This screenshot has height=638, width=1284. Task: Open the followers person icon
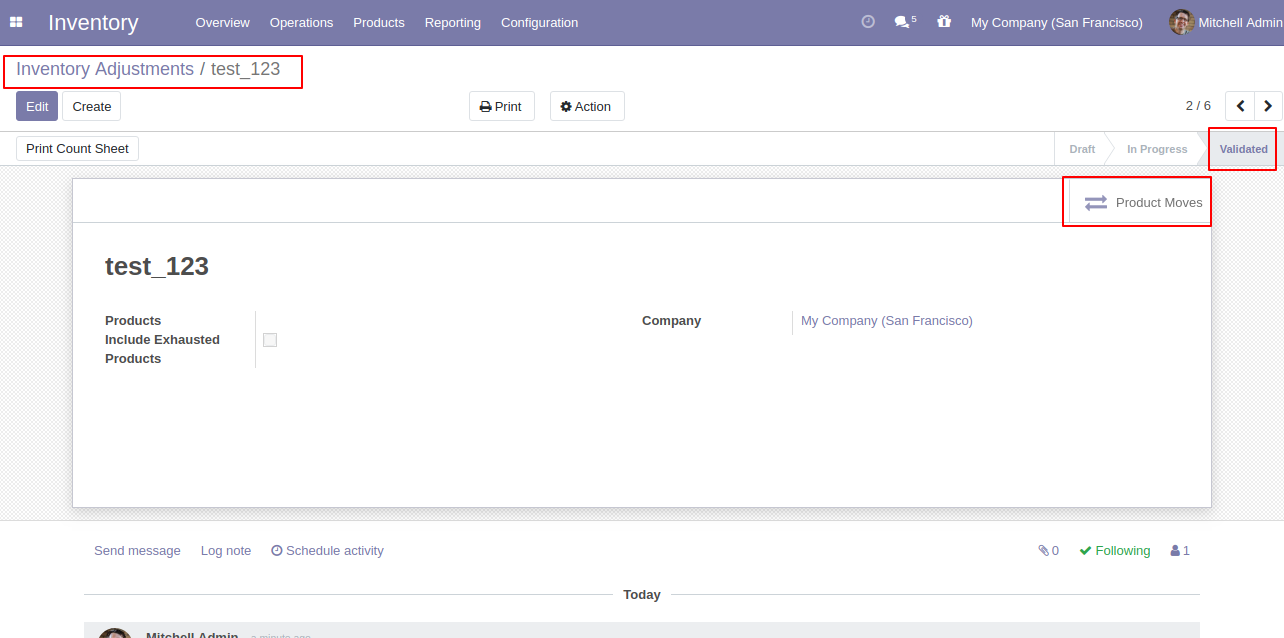click(1180, 551)
